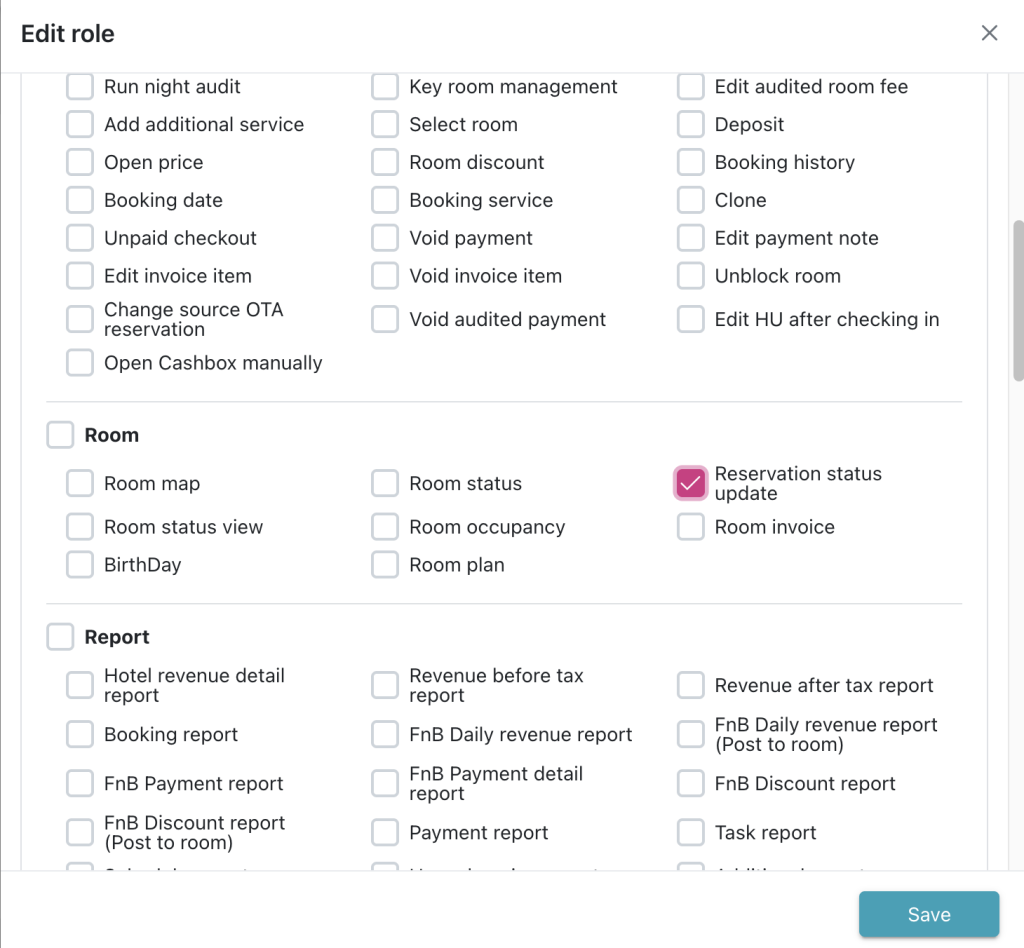Uncheck Reservation status update permission
This screenshot has width=1024, height=948.
(690, 483)
